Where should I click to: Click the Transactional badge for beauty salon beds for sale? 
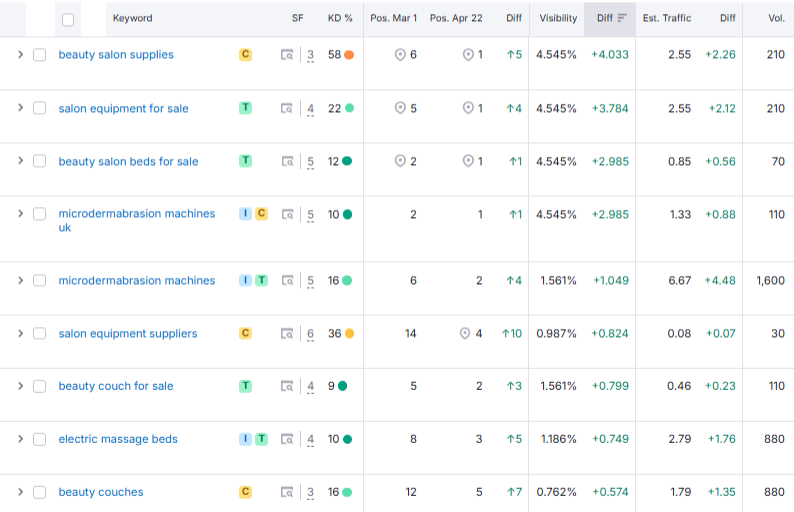coord(246,161)
